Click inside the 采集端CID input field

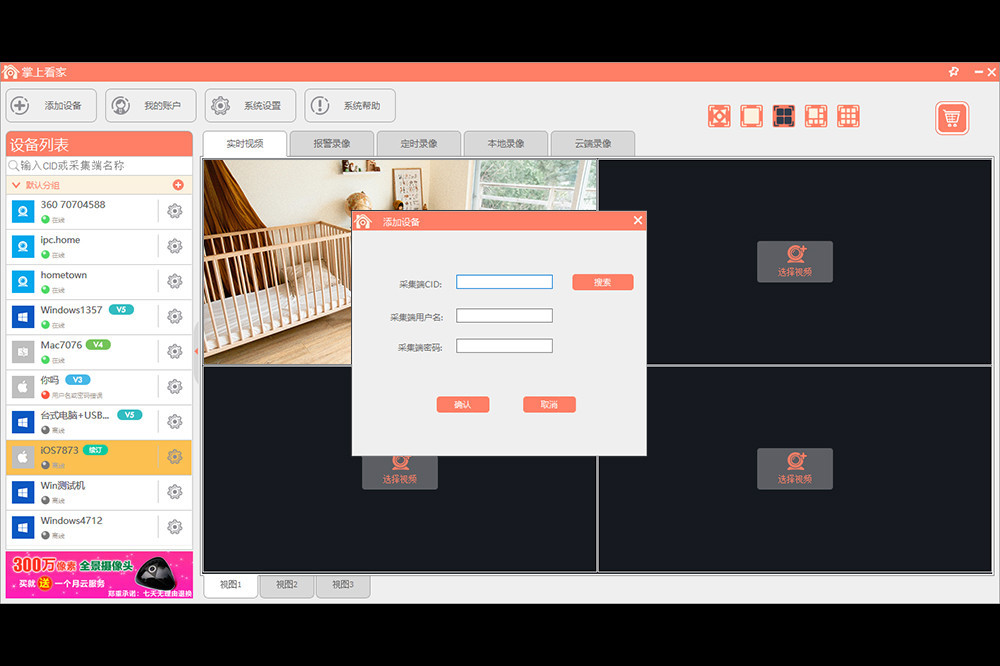(x=504, y=281)
